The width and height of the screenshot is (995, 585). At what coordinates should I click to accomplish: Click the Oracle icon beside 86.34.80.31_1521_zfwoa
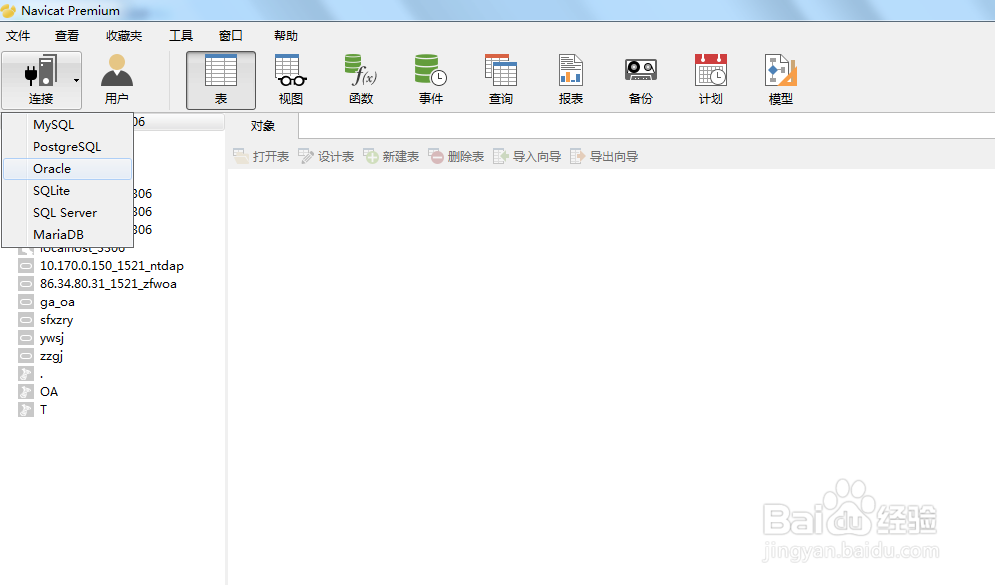pyautogui.click(x=26, y=284)
